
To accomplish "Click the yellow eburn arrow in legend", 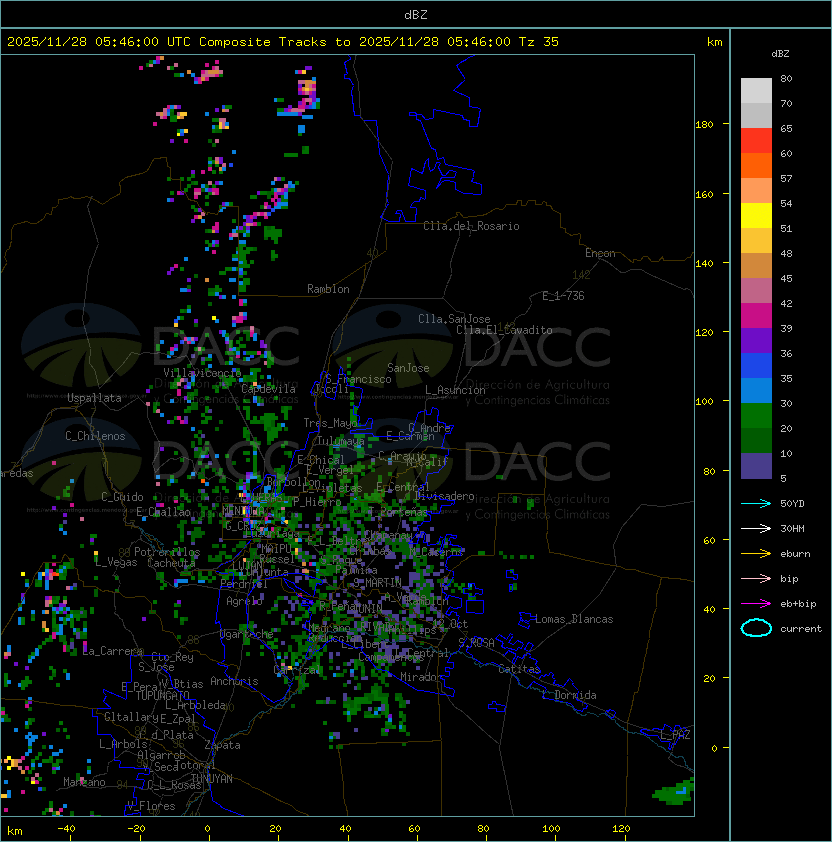I will [756, 554].
